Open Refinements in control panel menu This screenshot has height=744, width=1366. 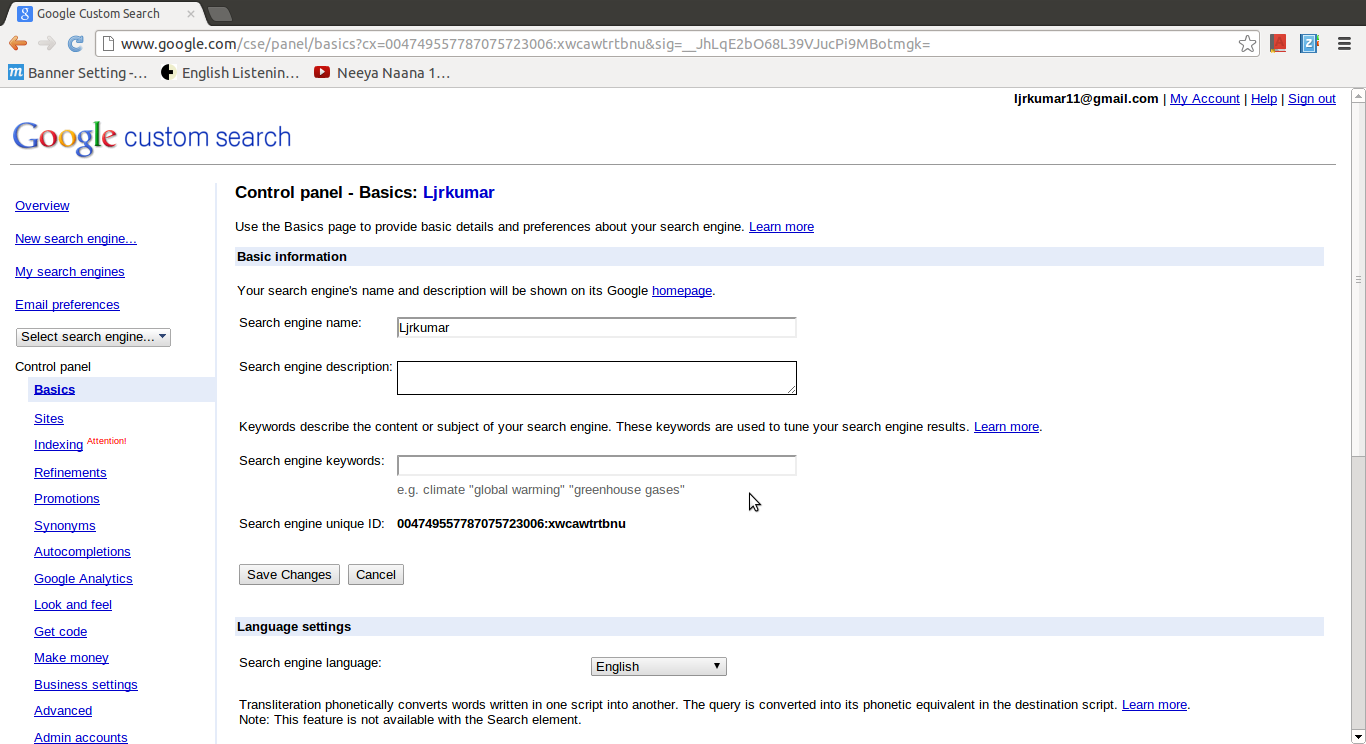point(70,473)
